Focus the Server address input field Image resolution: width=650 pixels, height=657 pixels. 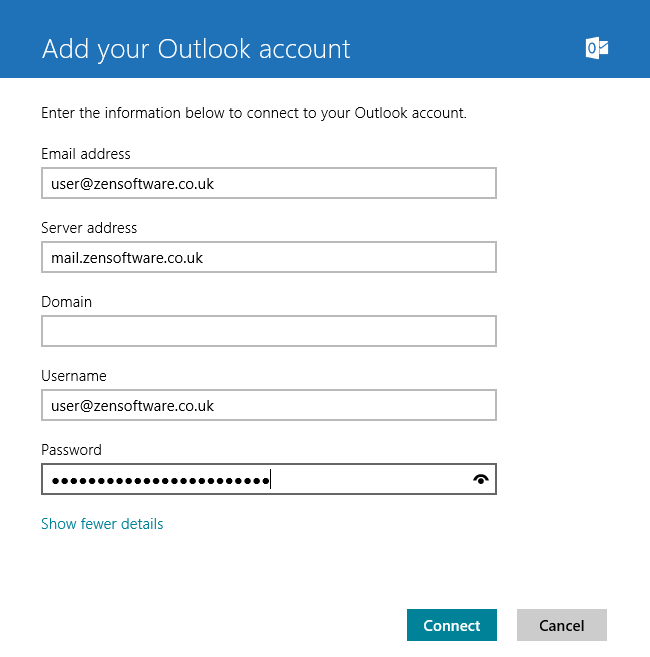tap(269, 257)
